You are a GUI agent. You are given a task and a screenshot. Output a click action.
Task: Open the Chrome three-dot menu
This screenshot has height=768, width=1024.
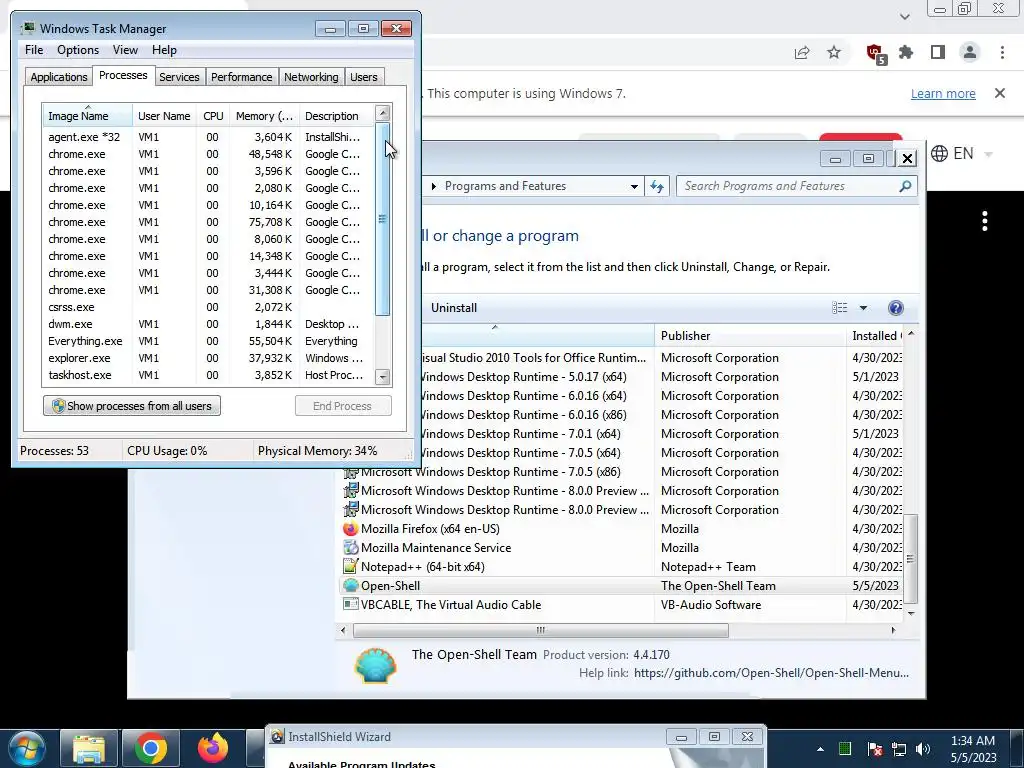(1002, 52)
